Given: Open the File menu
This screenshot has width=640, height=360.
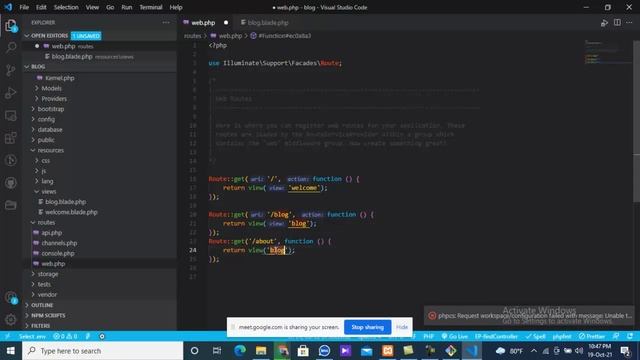Looking at the screenshot, I should pos(24,7).
